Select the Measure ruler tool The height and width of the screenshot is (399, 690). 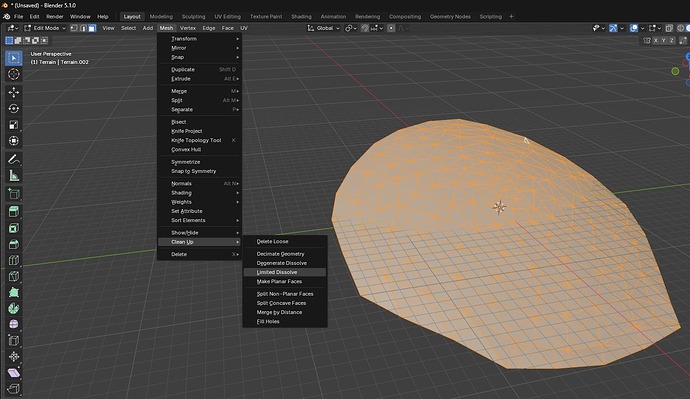[14, 176]
